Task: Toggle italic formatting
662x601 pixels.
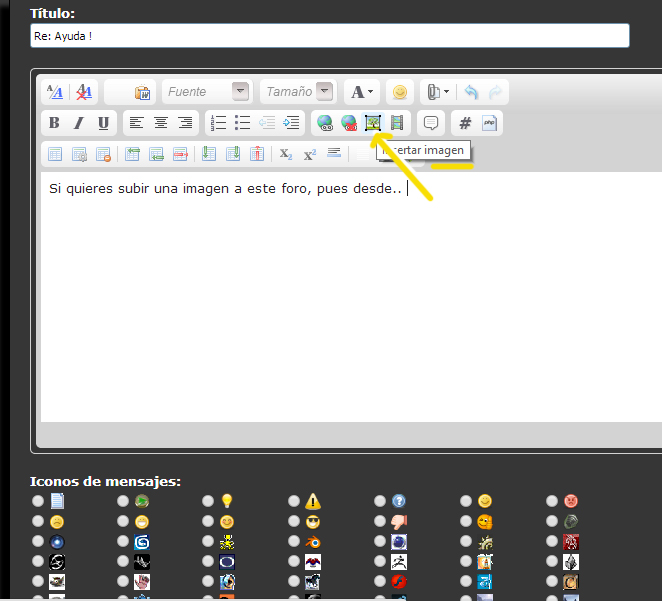Action: pyautogui.click(x=79, y=123)
